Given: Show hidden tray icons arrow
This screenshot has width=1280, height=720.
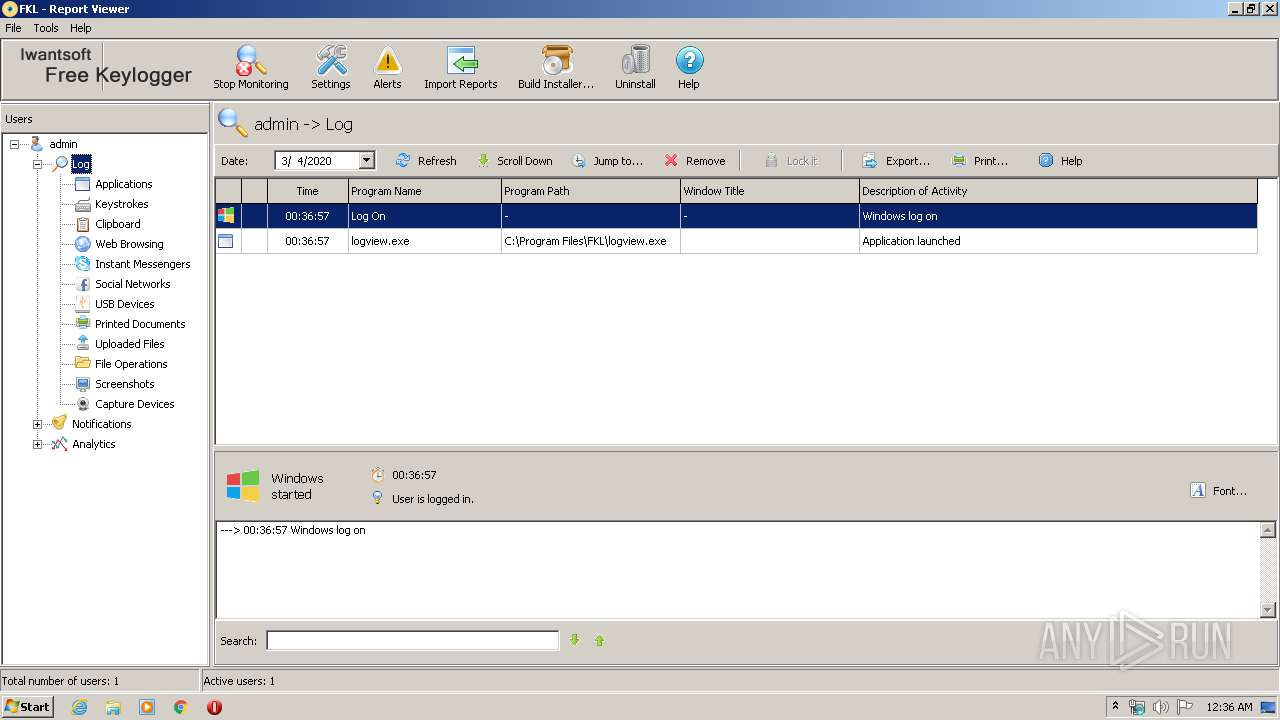Looking at the screenshot, I should click(1115, 706).
